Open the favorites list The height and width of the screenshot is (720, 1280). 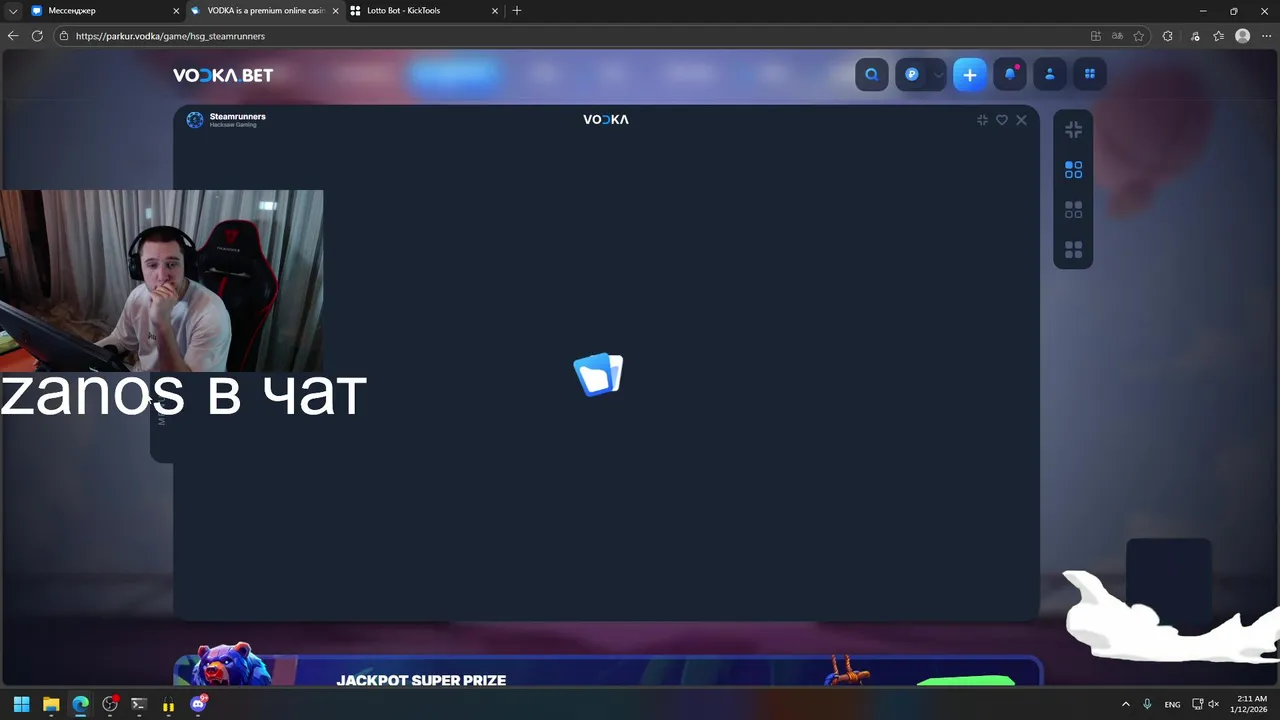coord(1218,36)
